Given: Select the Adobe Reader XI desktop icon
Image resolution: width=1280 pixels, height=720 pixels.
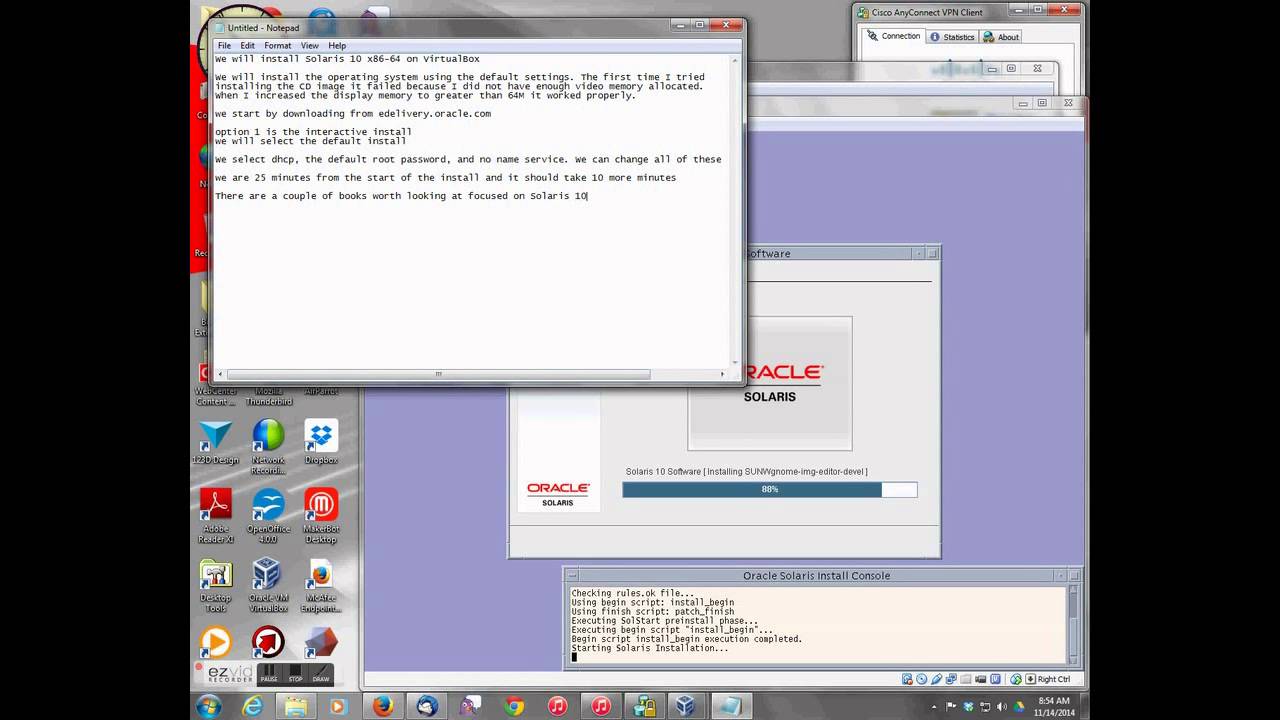Looking at the screenshot, I should click(x=216, y=516).
